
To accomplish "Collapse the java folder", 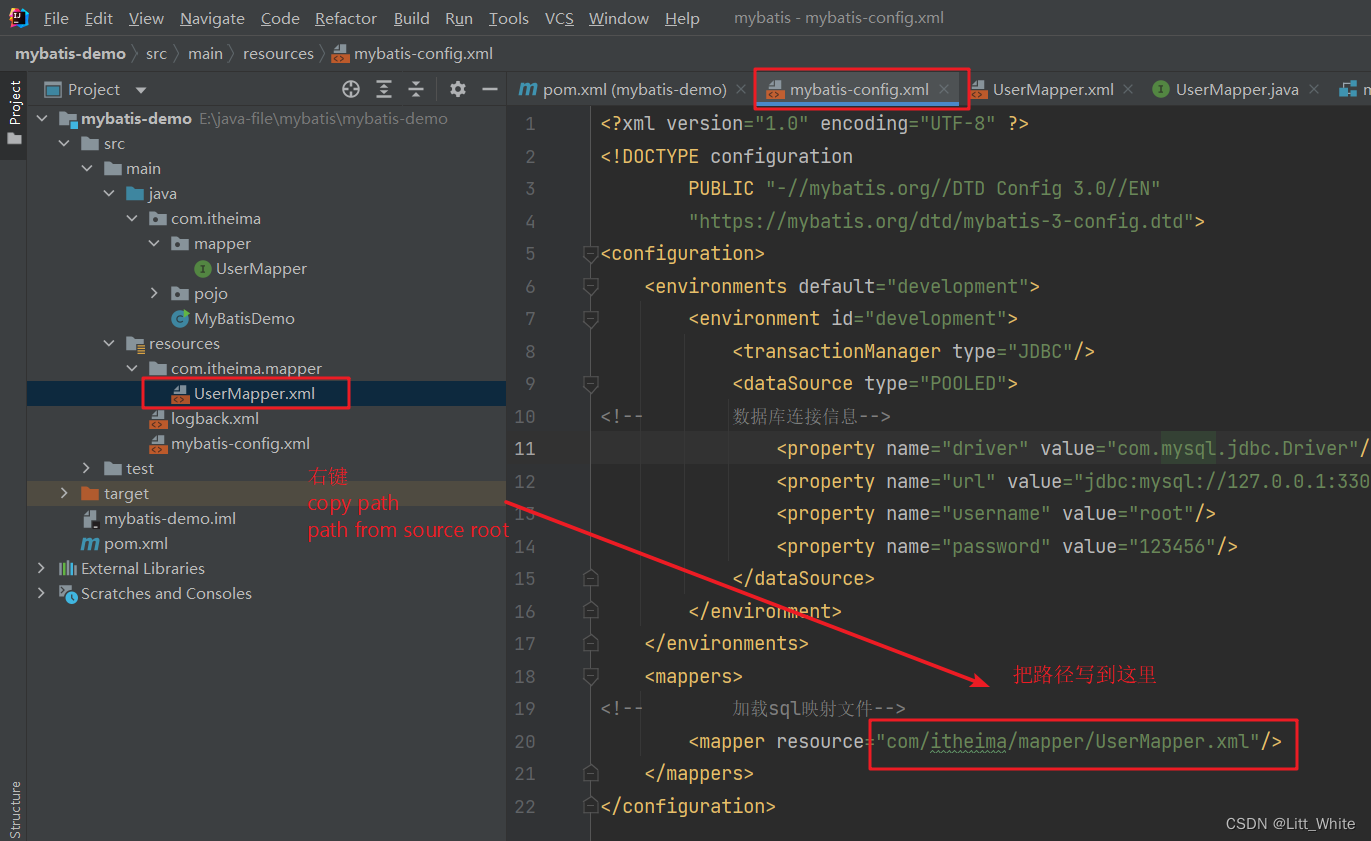I will 109,194.
